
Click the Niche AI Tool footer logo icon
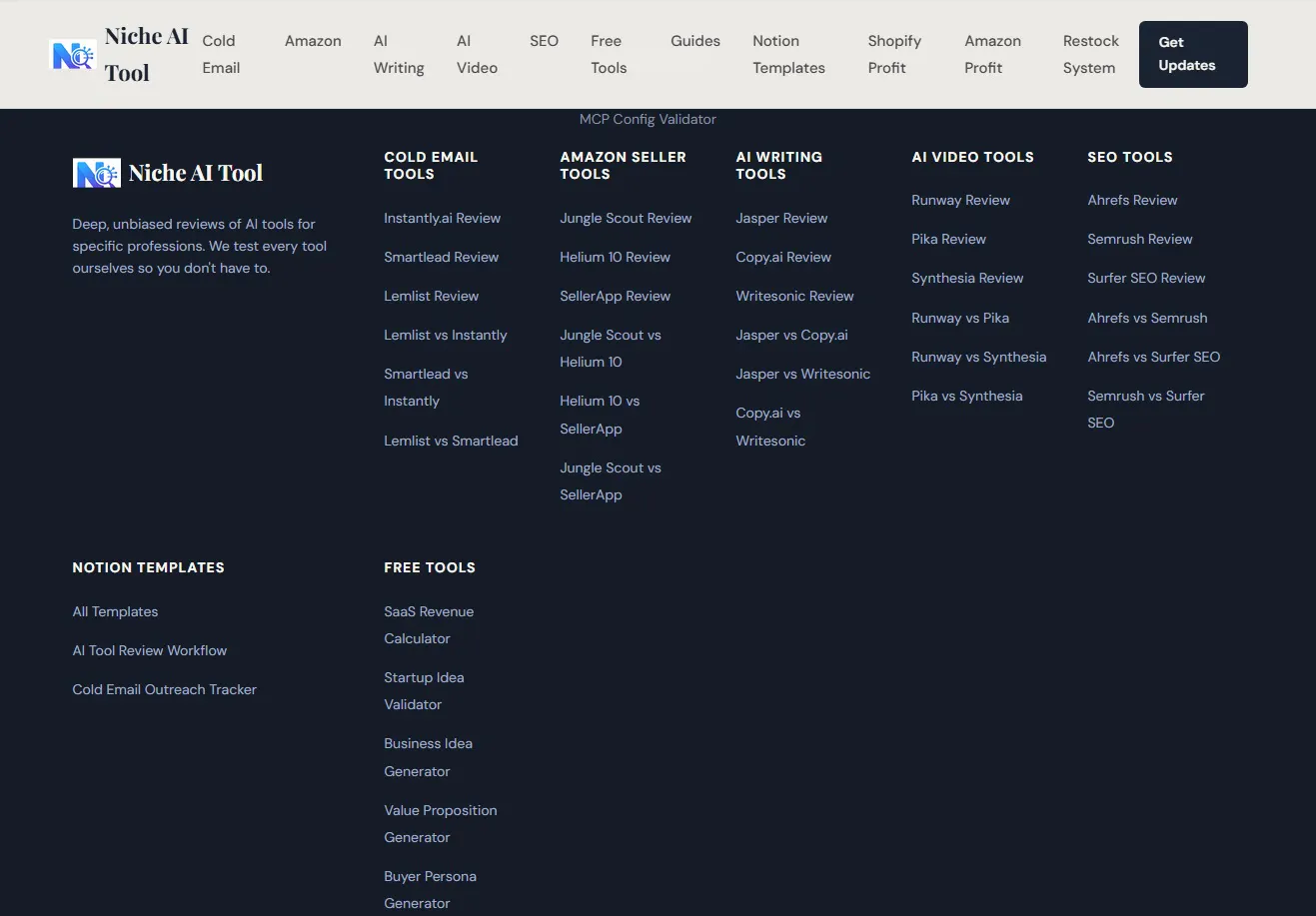pos(97,173)
